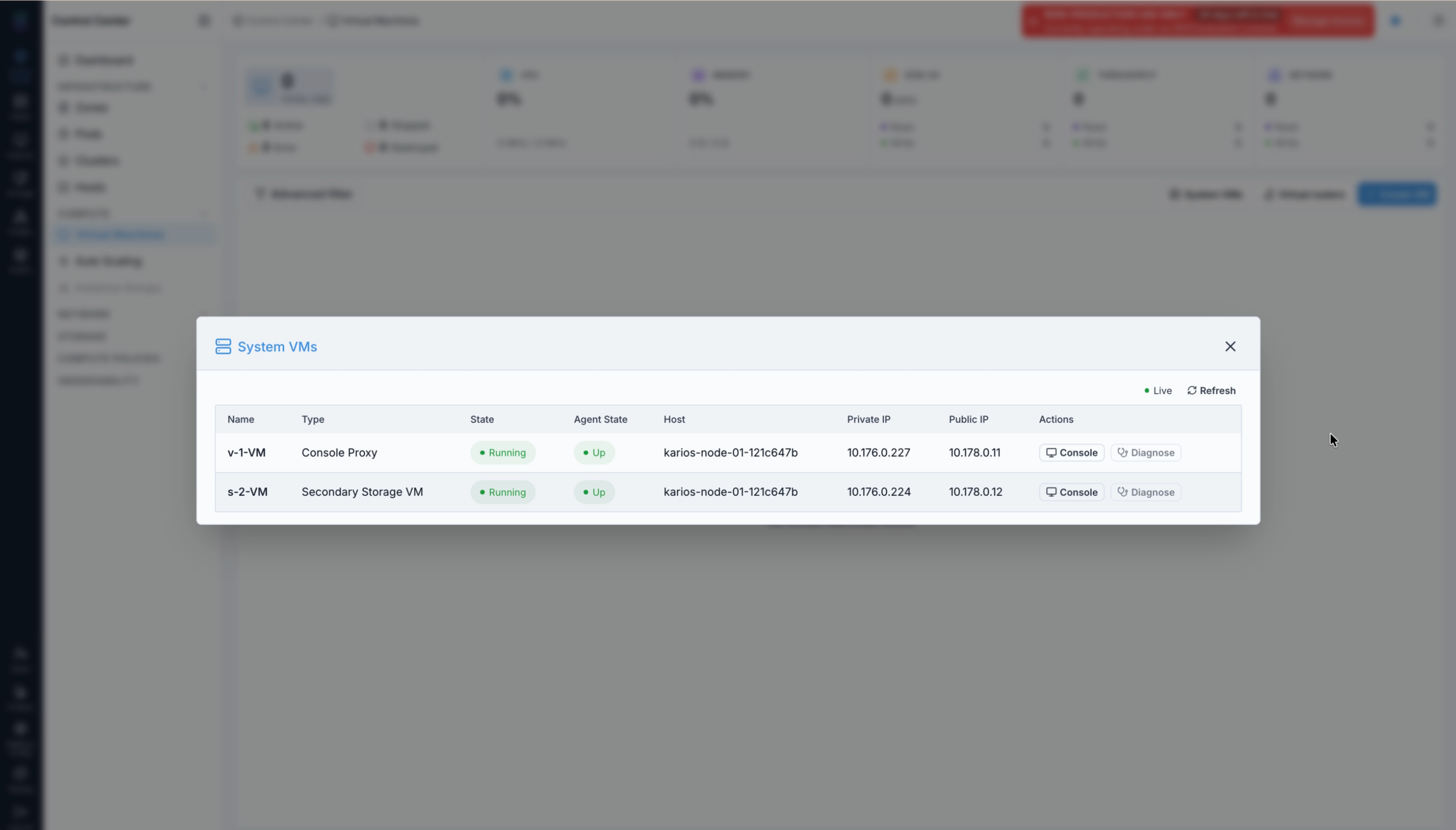Click the Up agent badge for v-1-VM
Viewport: 1456px width, 830px height.
pos(594,453)
